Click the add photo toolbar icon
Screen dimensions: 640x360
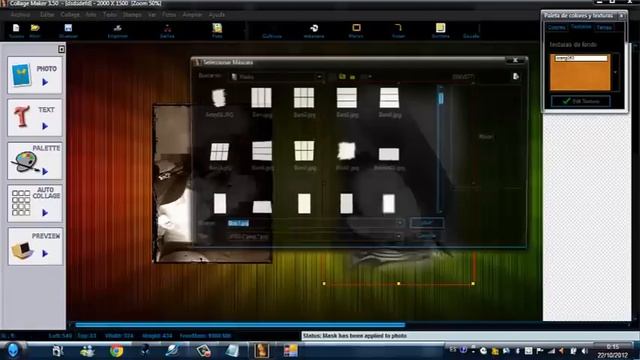pyautogui.click(x=217, y=28)
